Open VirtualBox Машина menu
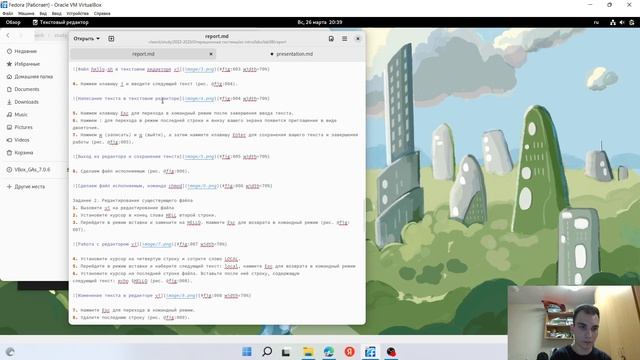640x360 pixels. click(26, 13)
